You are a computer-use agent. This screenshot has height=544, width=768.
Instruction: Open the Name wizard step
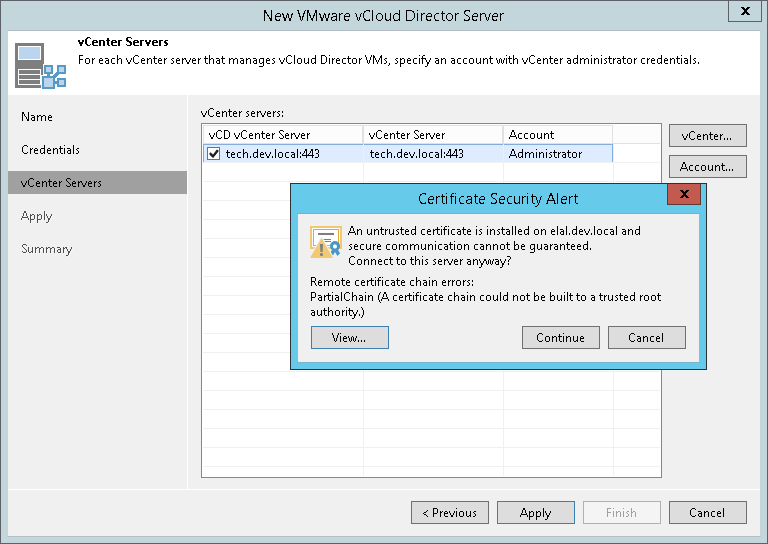[37, 117]
